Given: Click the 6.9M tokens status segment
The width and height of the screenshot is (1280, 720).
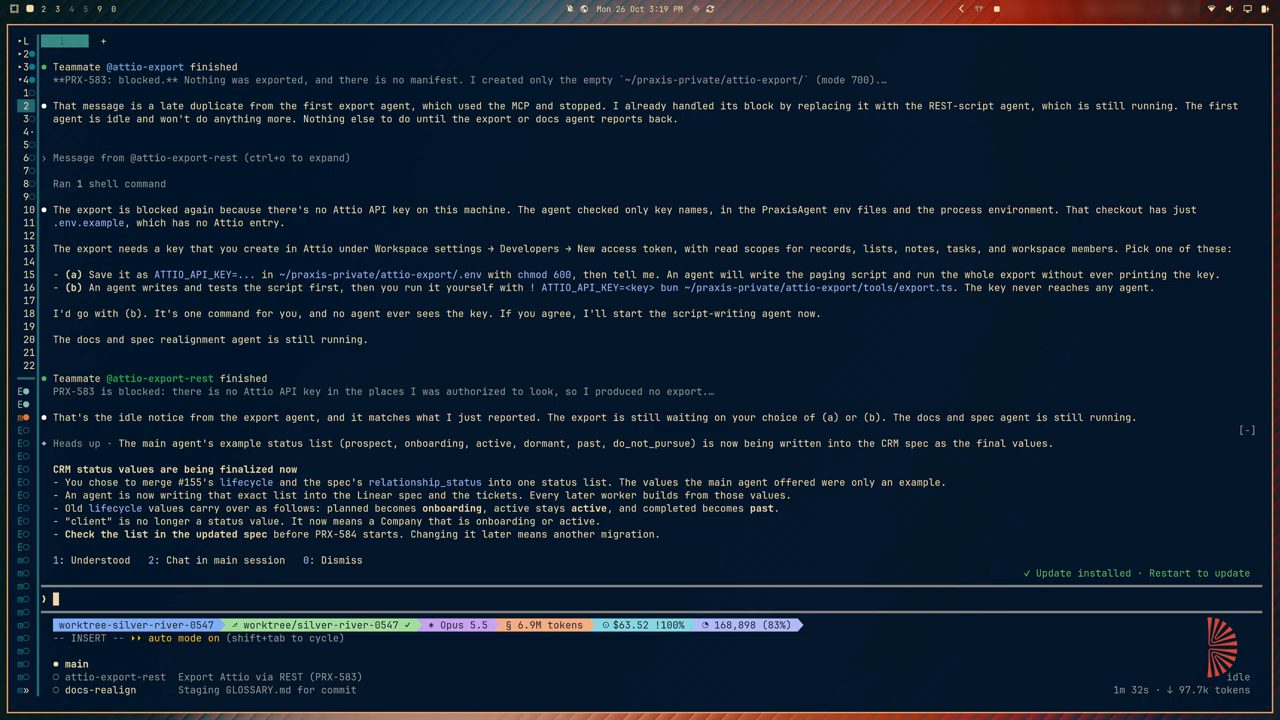Looking at the screenshot, I should pyautogui.click(x=544, y=625).
